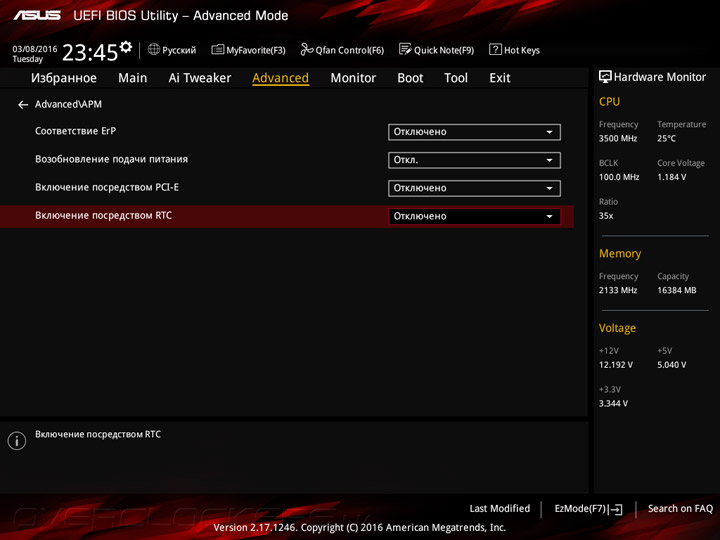Click the +3.3V reading 3.344 V
Image resolution: width=720 pixels, height=540 pixels.
click(x=613, y=403)
